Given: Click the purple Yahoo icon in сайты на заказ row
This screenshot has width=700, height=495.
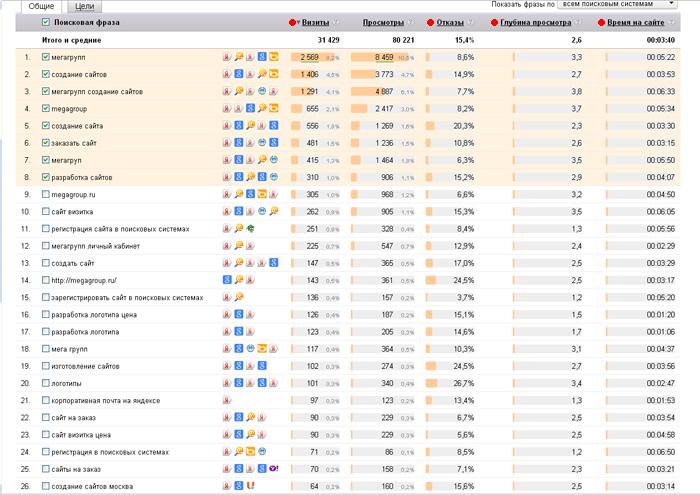Looking at the screenshot, I should [274, 469].
